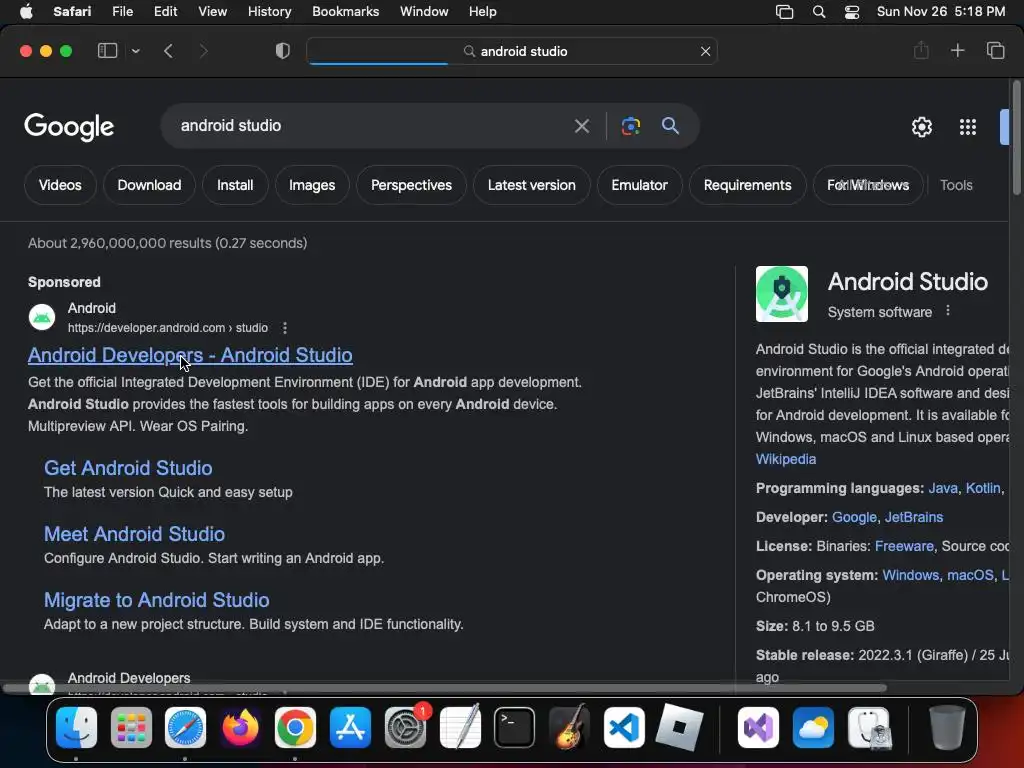Go back with the Safari back arrow
Image resolution: width=1024 pixels, height=768 pixels.
point(168,51)
